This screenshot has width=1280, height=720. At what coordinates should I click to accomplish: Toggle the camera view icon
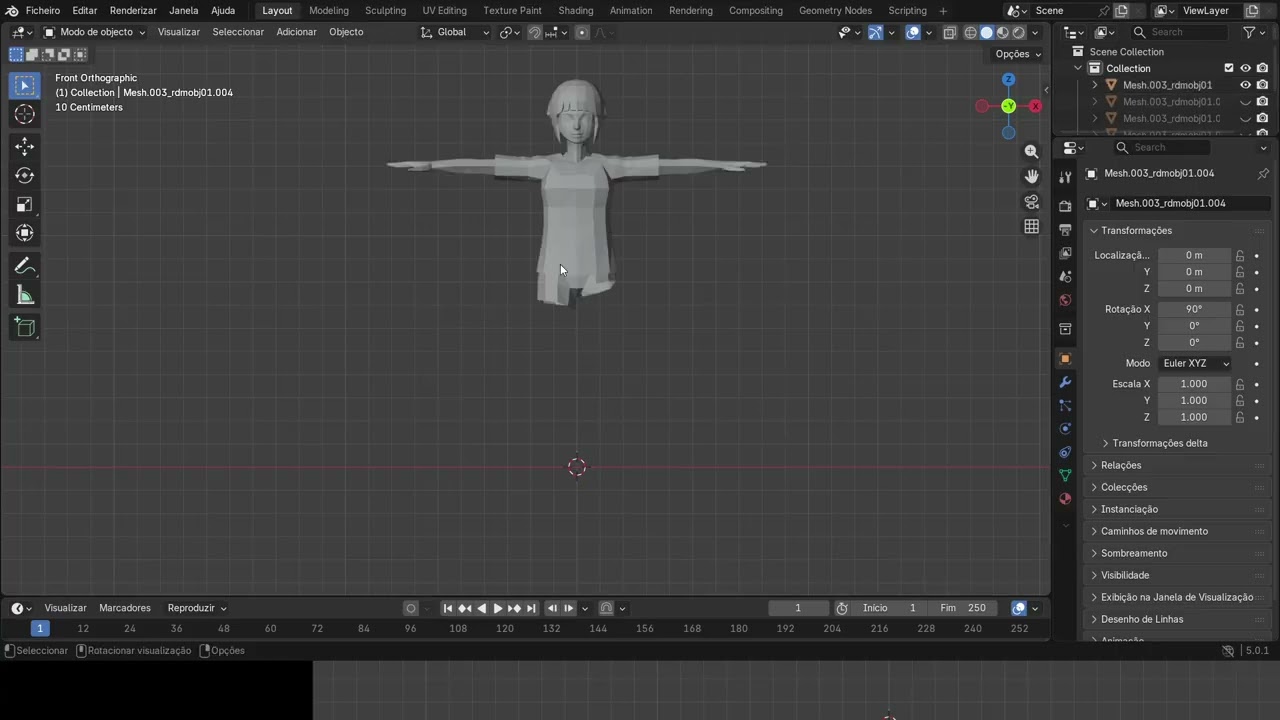click(x=1031, y=202)
